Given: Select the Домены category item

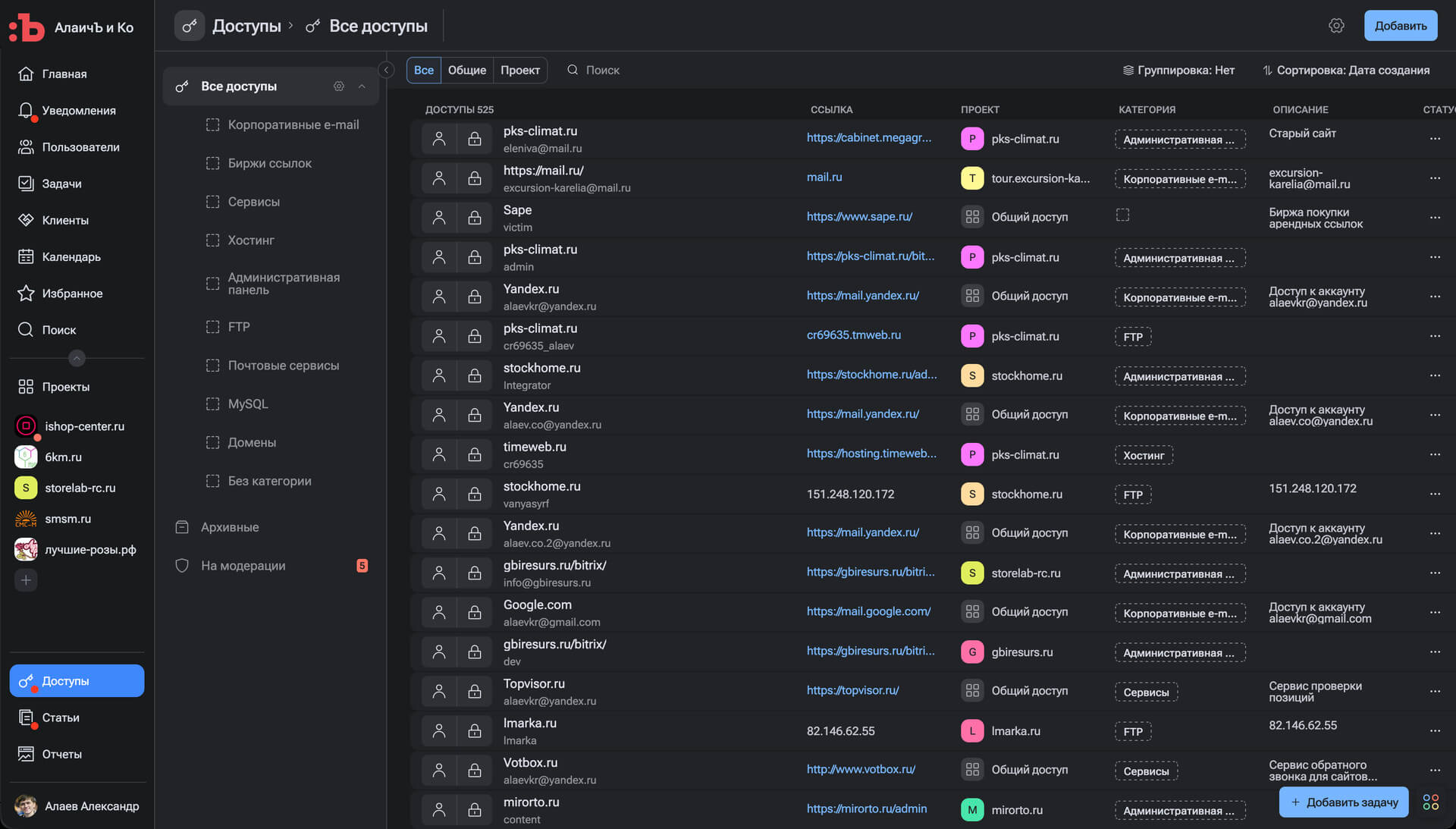Looking at the screenshot, I should 251,443.
